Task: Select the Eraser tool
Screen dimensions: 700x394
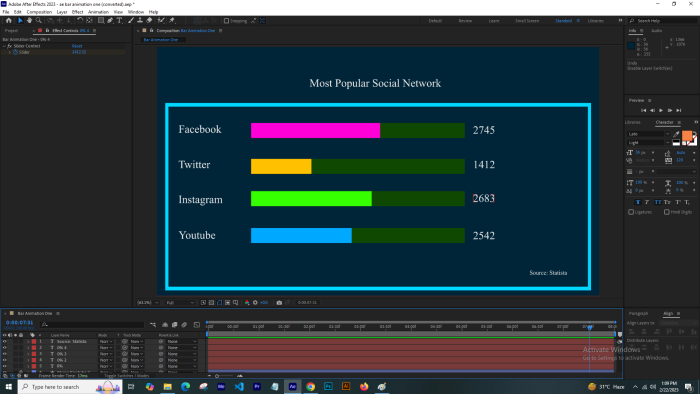Action: 149,21
